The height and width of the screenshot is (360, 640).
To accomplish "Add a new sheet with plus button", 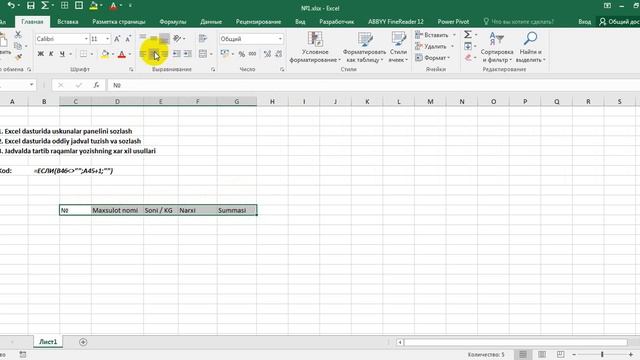I will tap(83, 342).
